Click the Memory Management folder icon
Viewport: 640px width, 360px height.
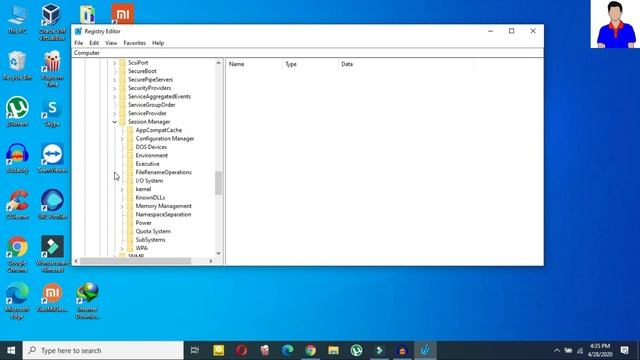point(130,206)
